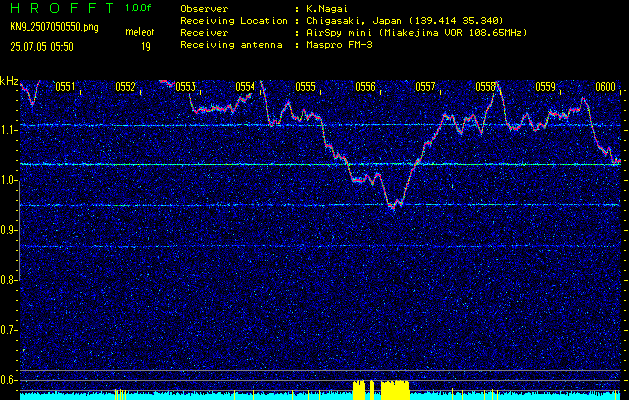Click the Receiving antenna field label
629x400 pixels.
[x=231, y=45]
